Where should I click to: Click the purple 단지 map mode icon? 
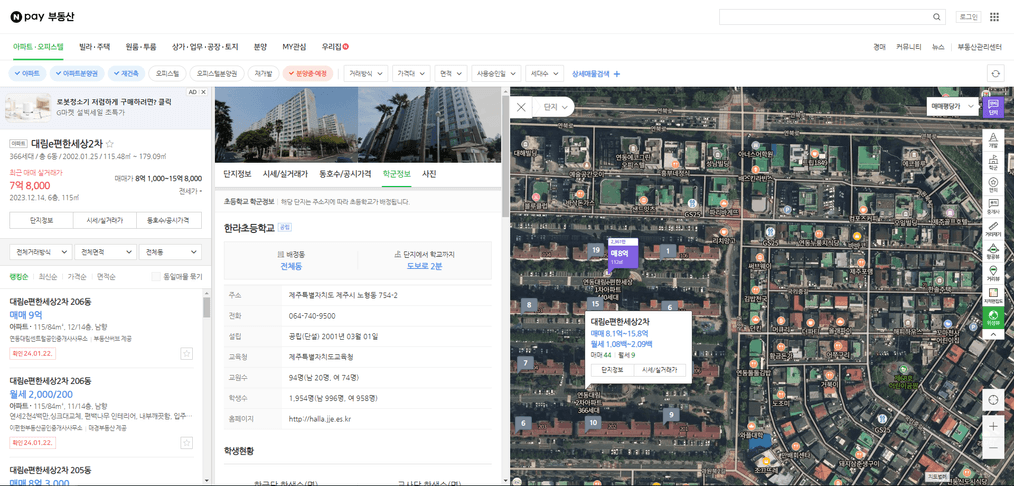[x=993, y=107]
